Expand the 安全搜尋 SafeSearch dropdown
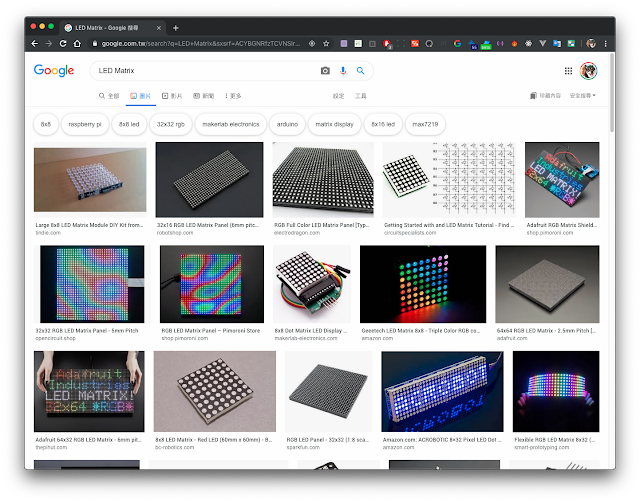This screenshot has height=502, width=640. tap(583, 96)
